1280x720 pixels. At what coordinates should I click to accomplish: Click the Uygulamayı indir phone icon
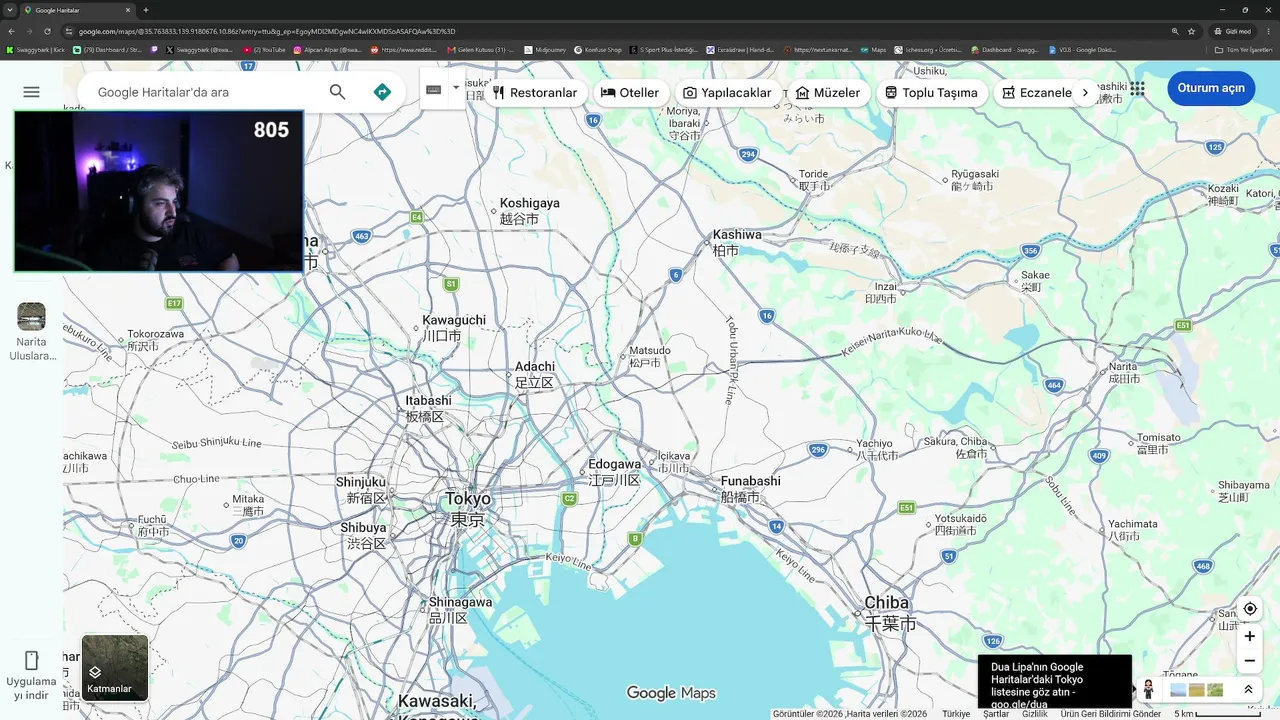(x=31, y=660)
